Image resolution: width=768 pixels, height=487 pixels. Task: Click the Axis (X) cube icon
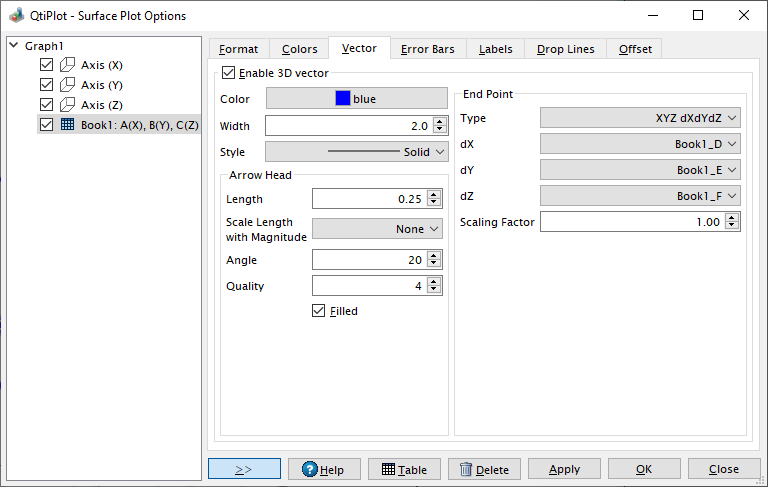(x=68, y=65)
